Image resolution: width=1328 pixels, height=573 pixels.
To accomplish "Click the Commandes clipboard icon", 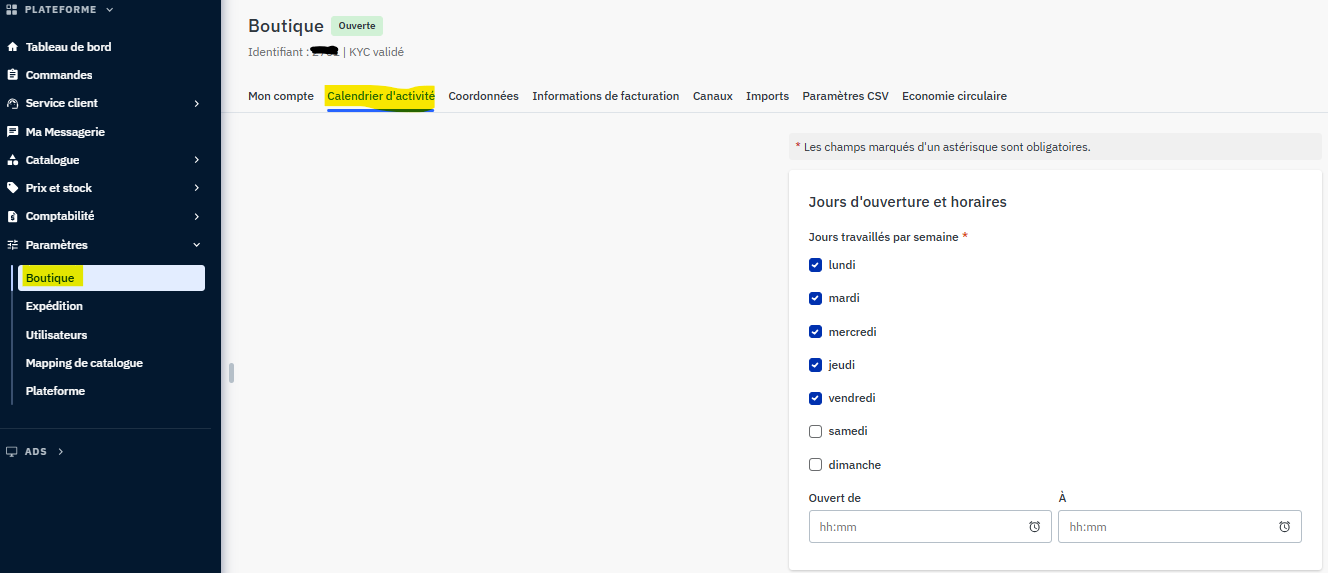I will coord(12,75).
